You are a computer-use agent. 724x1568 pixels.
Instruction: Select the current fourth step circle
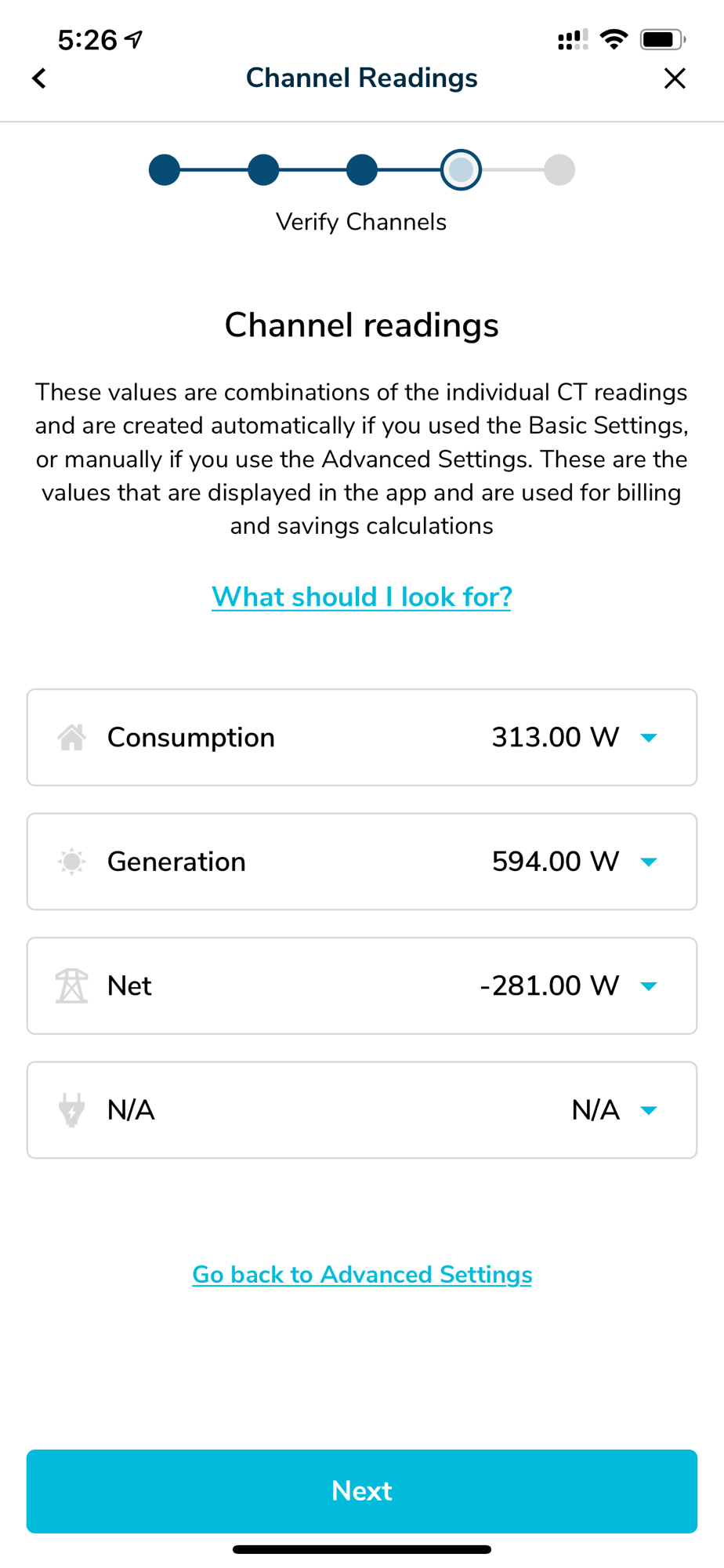click(461, 169)
